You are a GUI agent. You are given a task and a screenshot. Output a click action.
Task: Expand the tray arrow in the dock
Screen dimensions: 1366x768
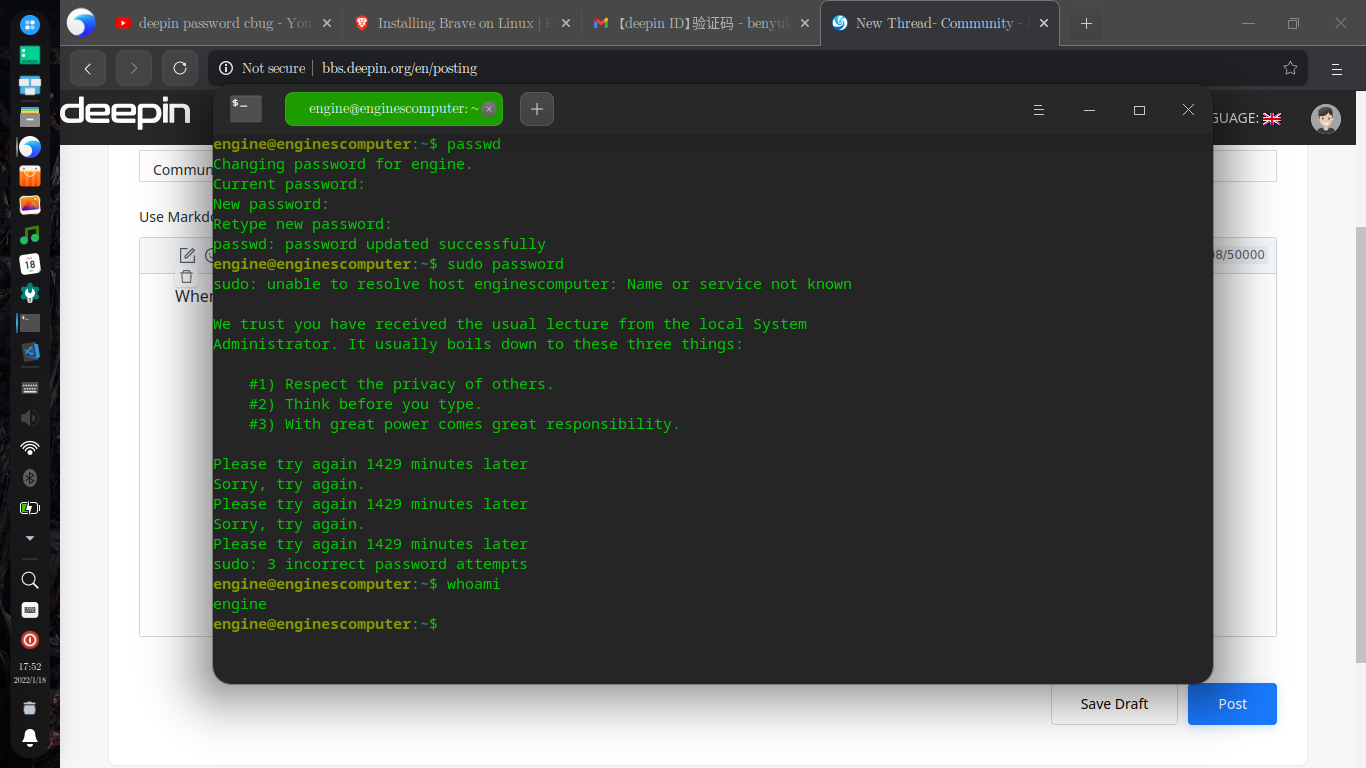pyautogui.click(x=30, y=538)
